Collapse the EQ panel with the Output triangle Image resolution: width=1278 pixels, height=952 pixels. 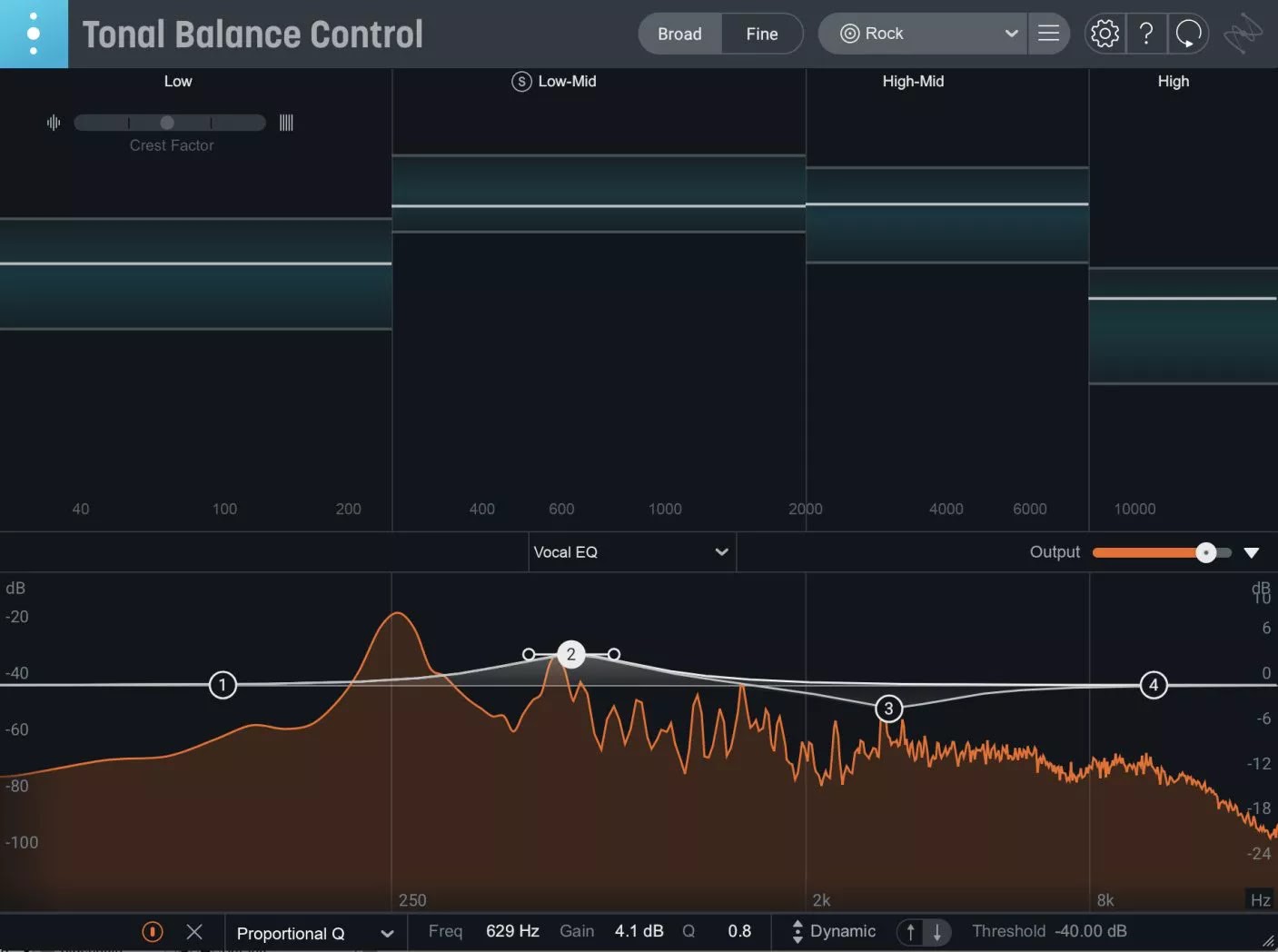(1253, 551)
